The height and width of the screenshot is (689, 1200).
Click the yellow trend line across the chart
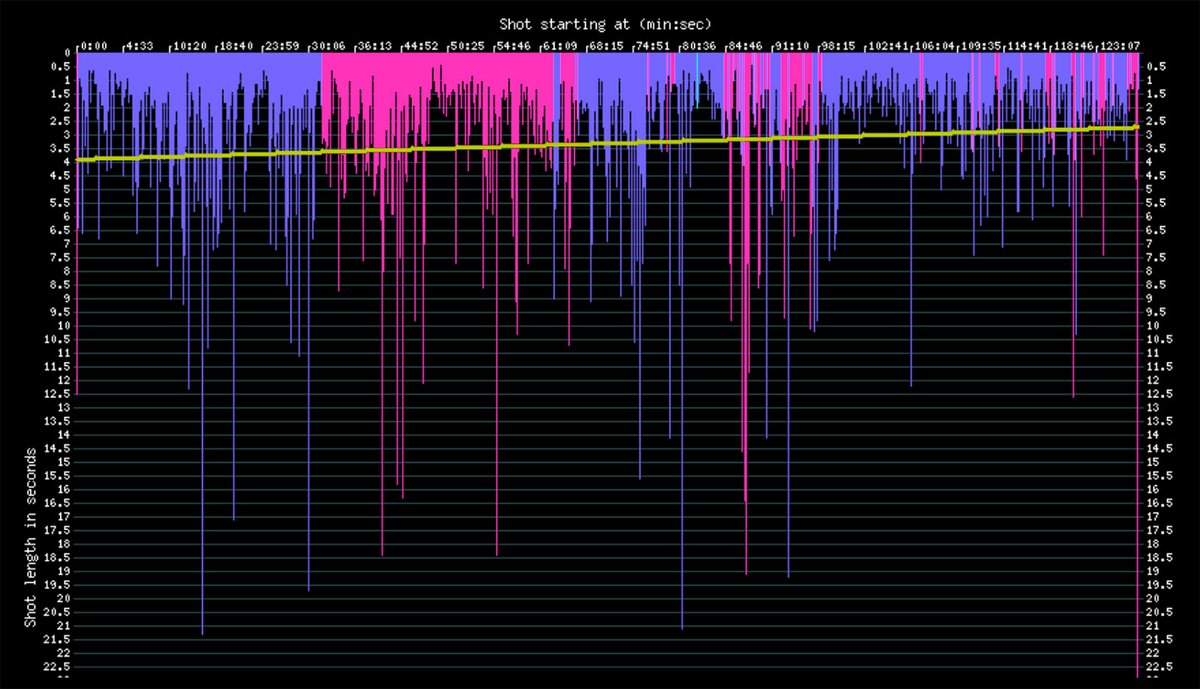coord(607,143)
